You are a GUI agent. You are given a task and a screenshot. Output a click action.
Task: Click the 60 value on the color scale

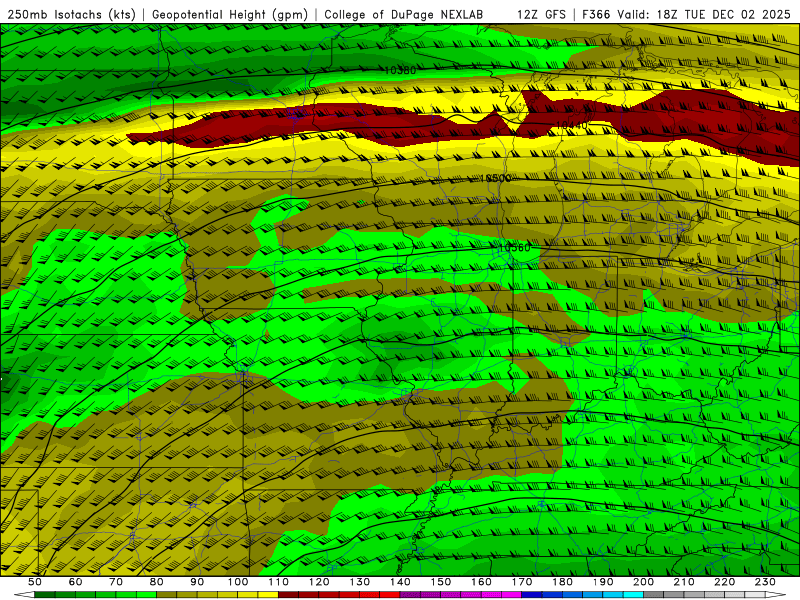76,582
